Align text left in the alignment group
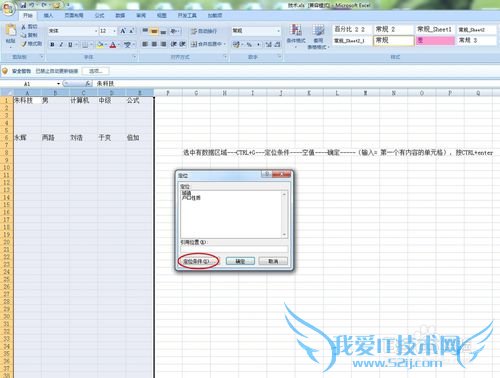500x378 pixels. (x=145, y=44)
